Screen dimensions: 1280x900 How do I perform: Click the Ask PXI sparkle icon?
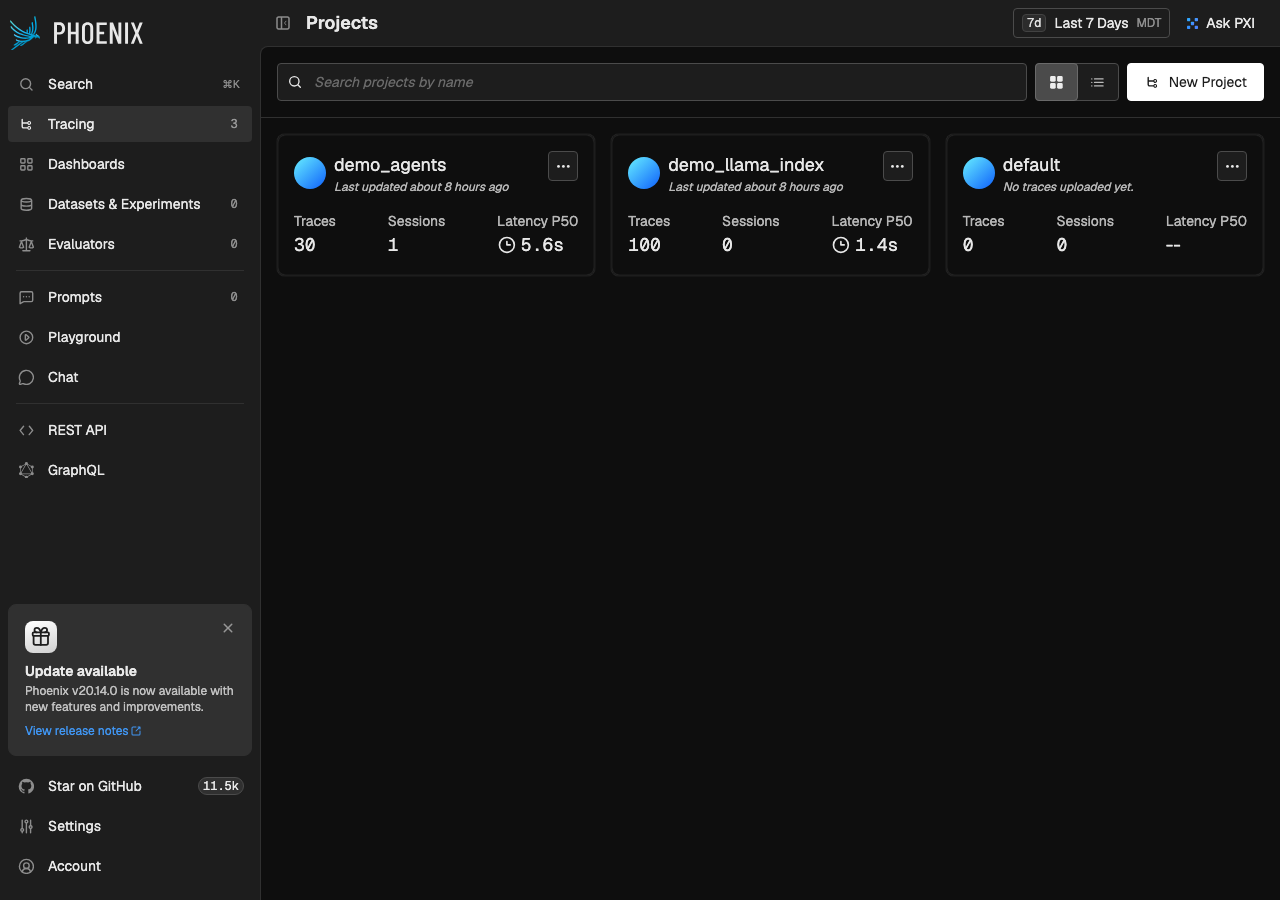1192,23
